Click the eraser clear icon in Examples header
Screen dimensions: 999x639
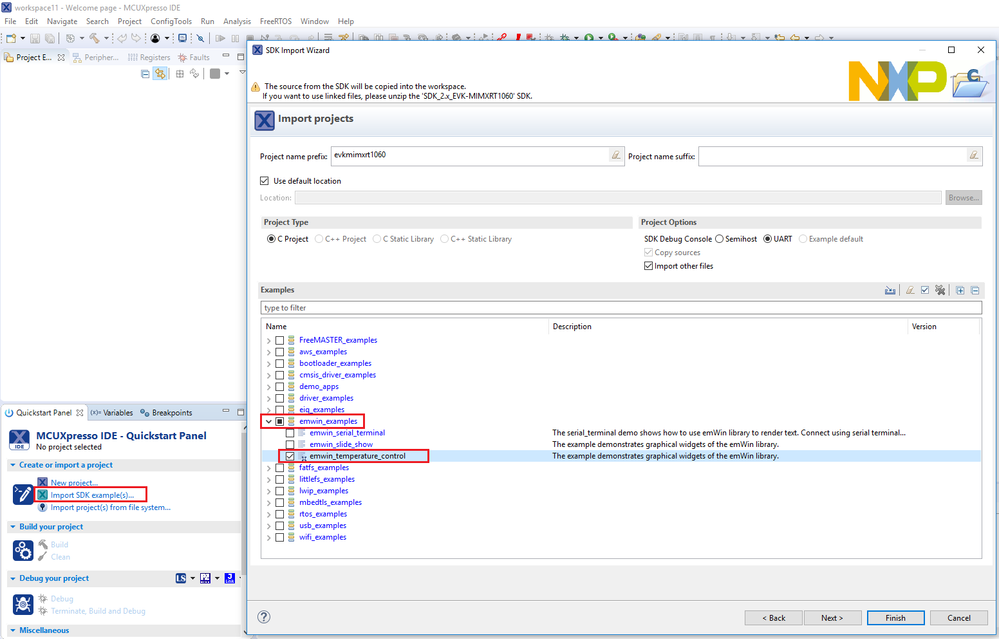(x=910, y=291)
